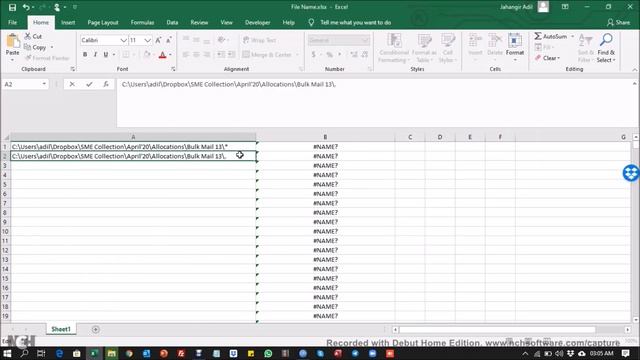Click the Dropbox badge icon
Image resolution: width=640 pixels, height=360 pixels.
[631, 173]
